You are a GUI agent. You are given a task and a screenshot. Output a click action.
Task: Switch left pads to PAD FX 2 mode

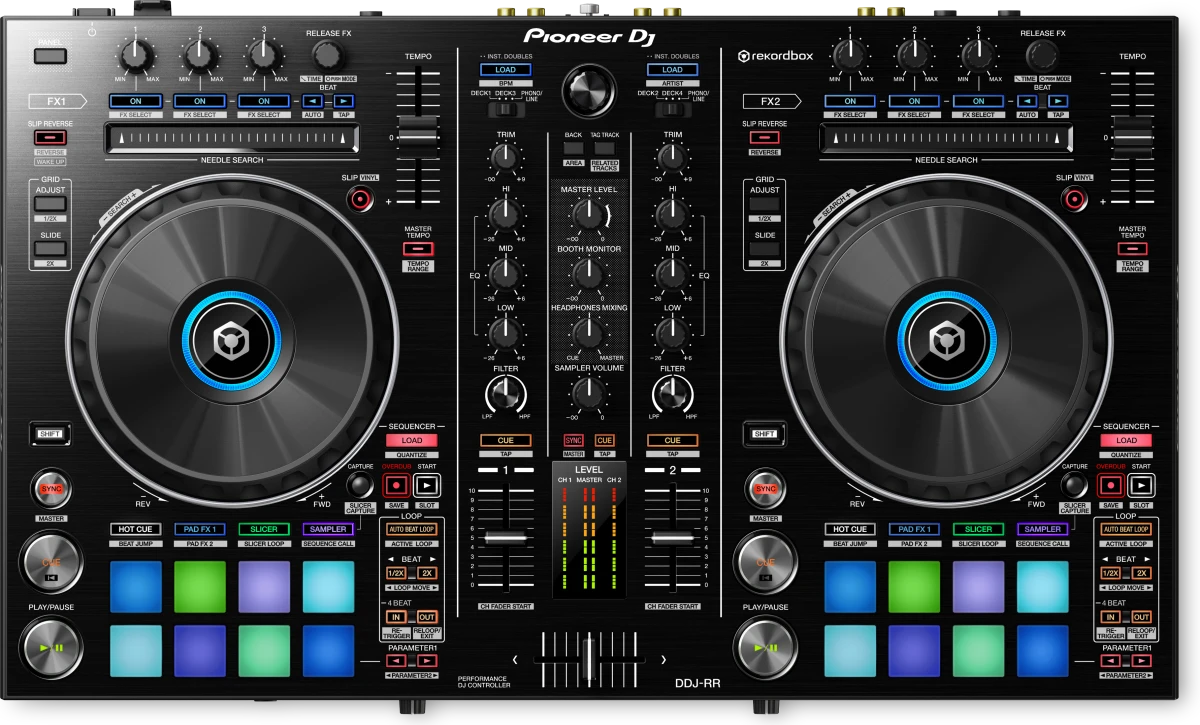pyautogui.click(x=200, y=543)
